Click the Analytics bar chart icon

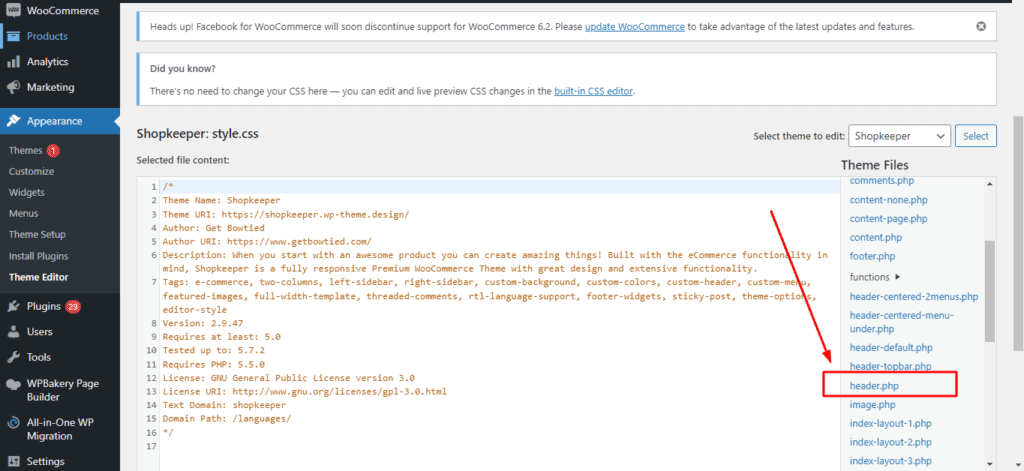pyautogui.click(x=12, y=62)
